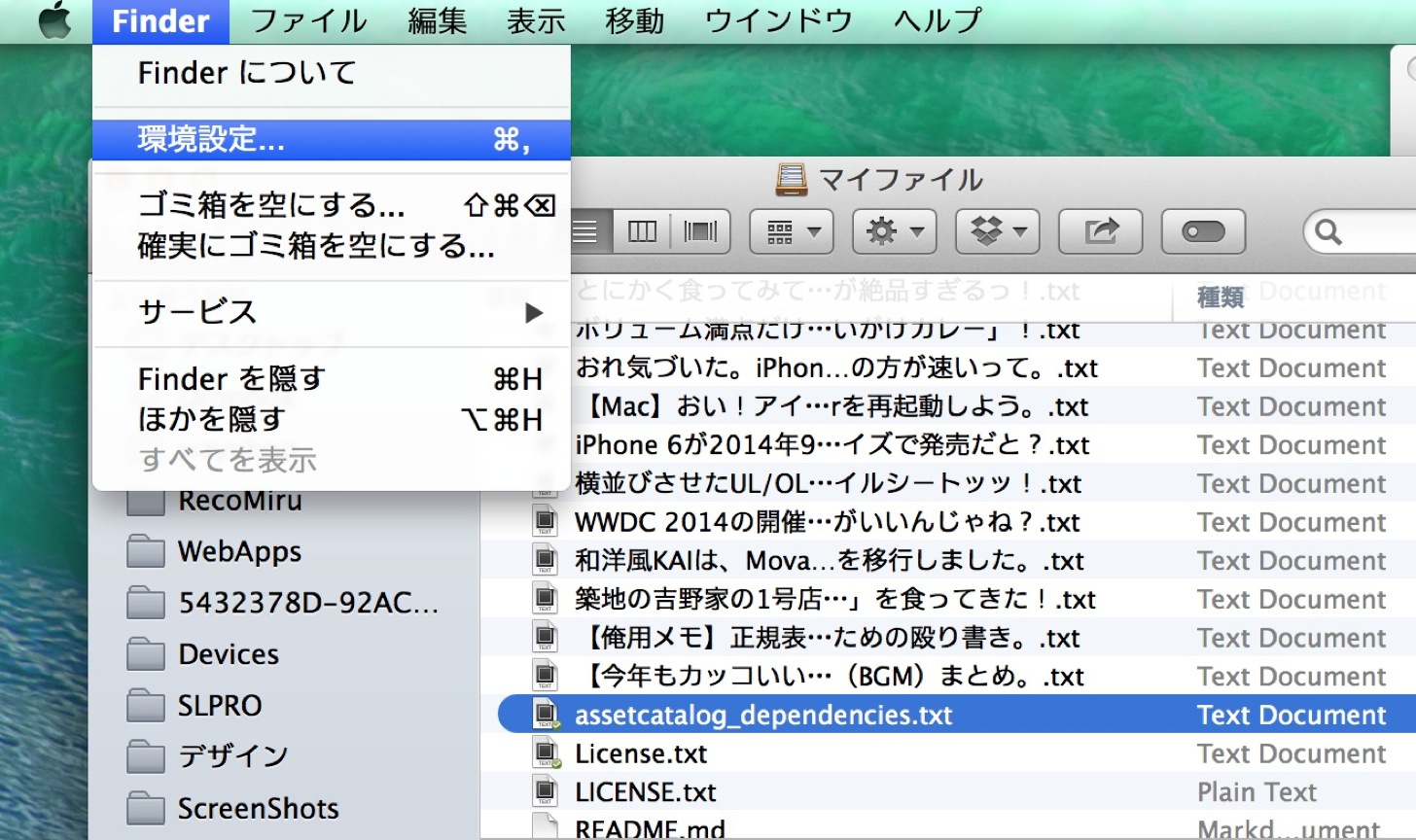Open the Apple menu
The image size is (1416, 840).
point(53,20)
